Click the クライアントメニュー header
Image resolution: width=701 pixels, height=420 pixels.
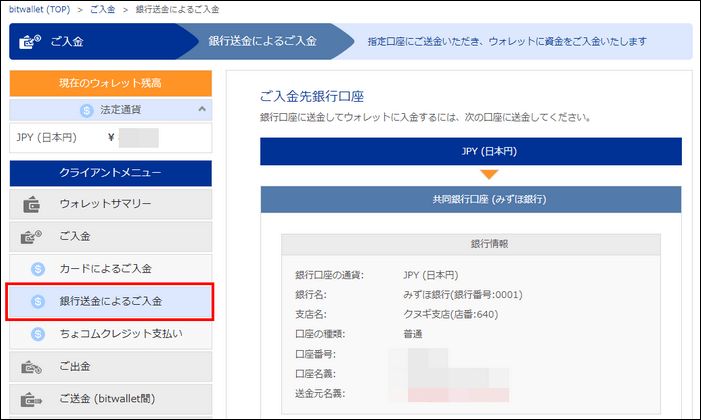110,173
